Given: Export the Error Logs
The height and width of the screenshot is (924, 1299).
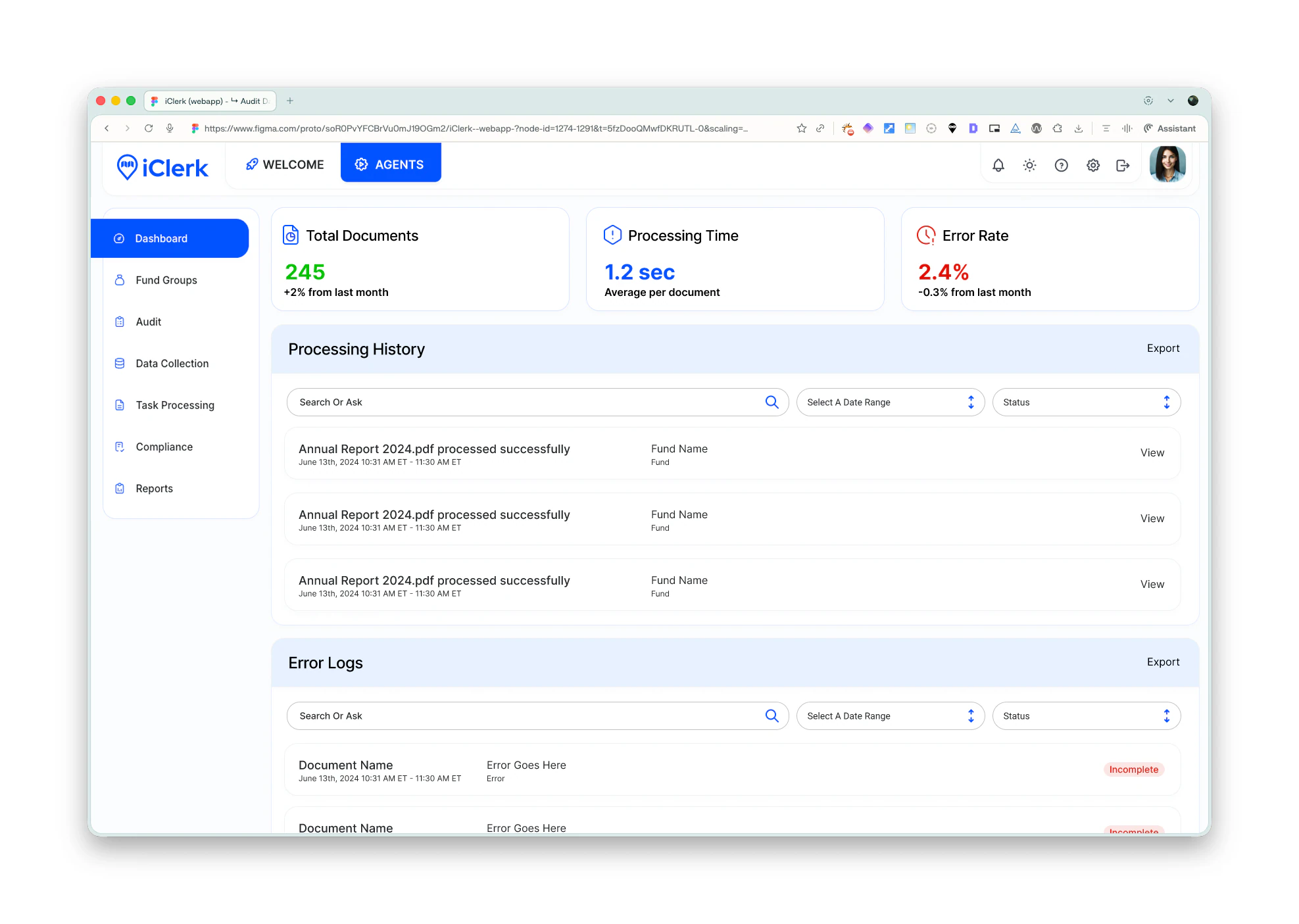Looking at the screenshot, I should click(1163, 662).
